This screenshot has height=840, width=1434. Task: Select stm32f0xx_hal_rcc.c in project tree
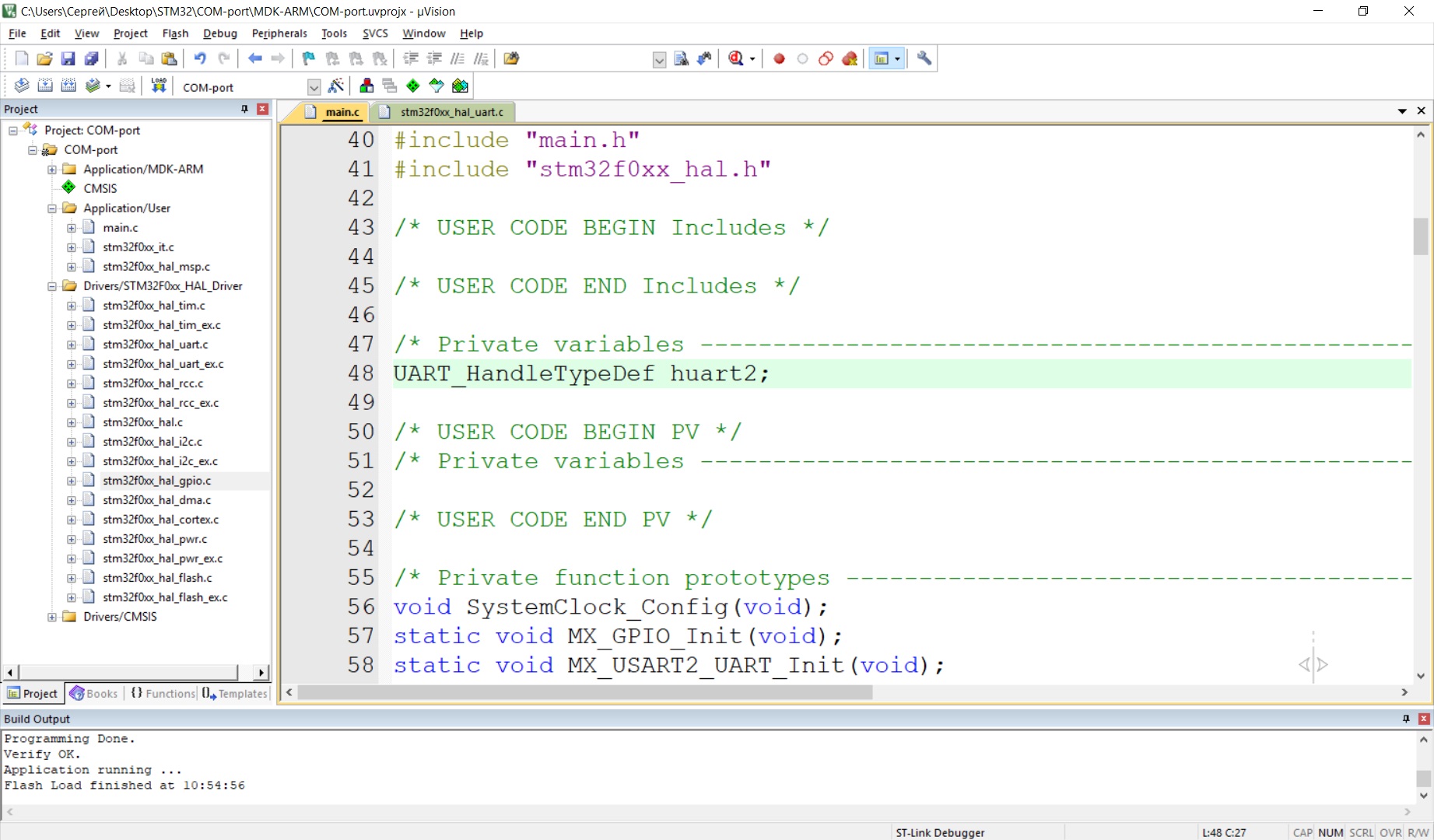click(153, 383)
